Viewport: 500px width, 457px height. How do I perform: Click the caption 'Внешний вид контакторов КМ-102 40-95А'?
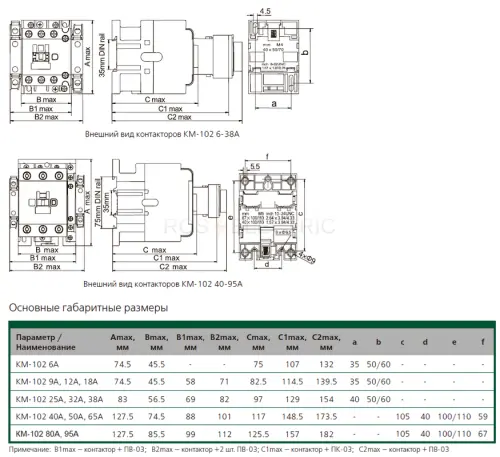163,284
